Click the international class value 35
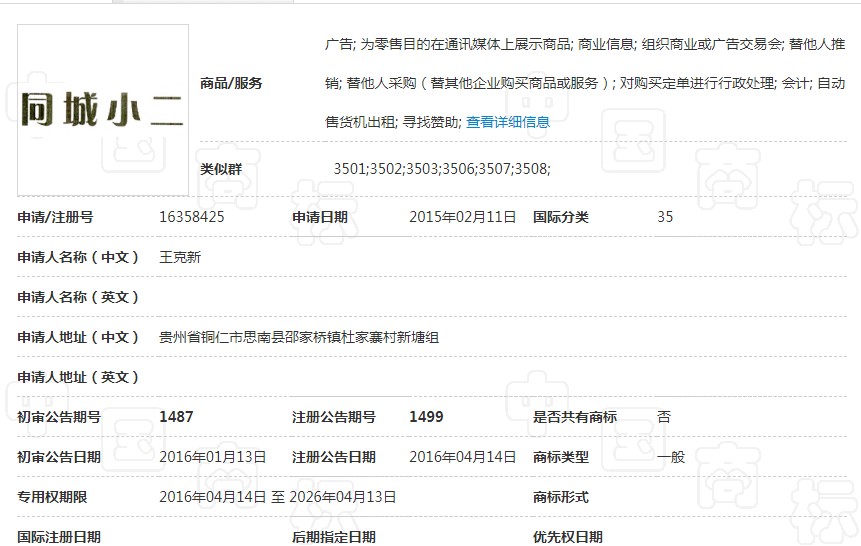Screen dimensions: 861x546 coord(665,217)
